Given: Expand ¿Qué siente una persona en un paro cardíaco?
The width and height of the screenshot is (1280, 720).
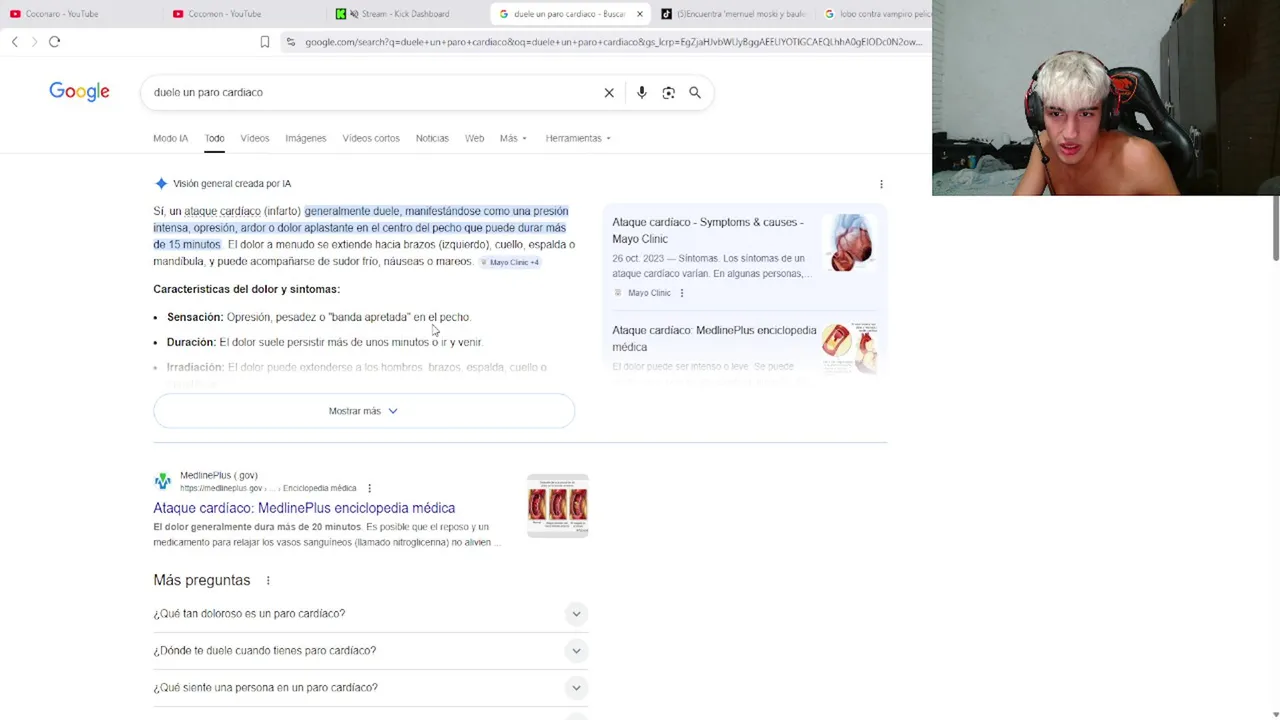Looking at the screenshot, I should (371, 688).
